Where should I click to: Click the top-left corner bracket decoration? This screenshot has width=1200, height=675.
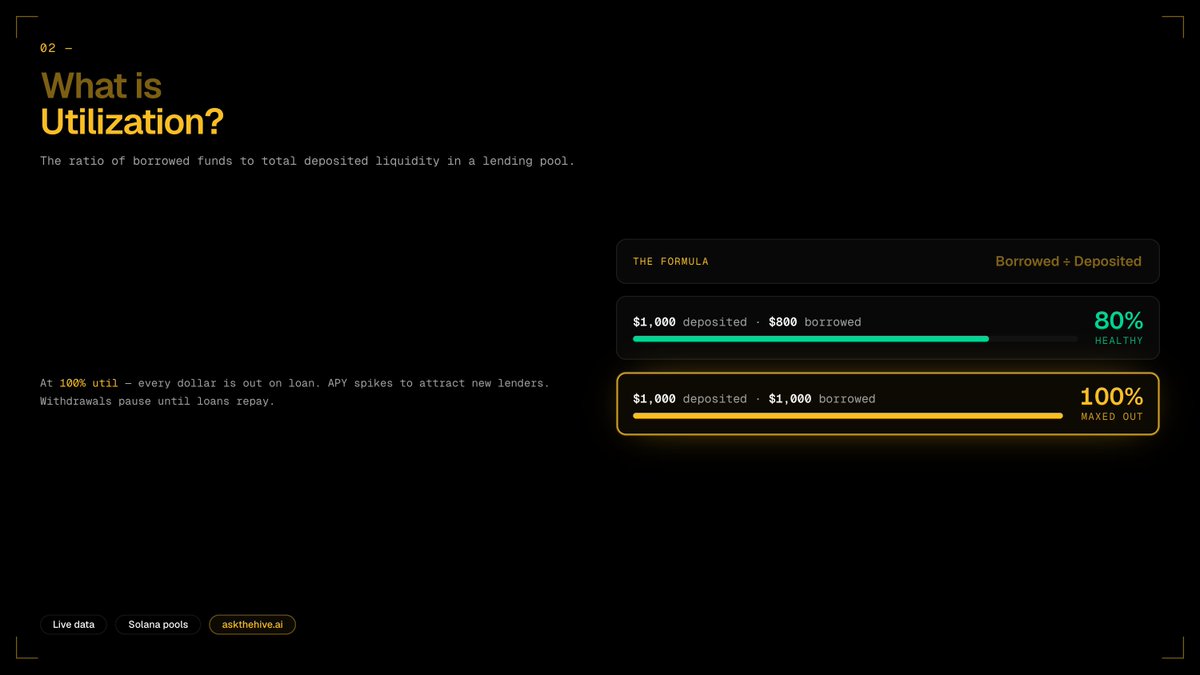tap(27, 27)
